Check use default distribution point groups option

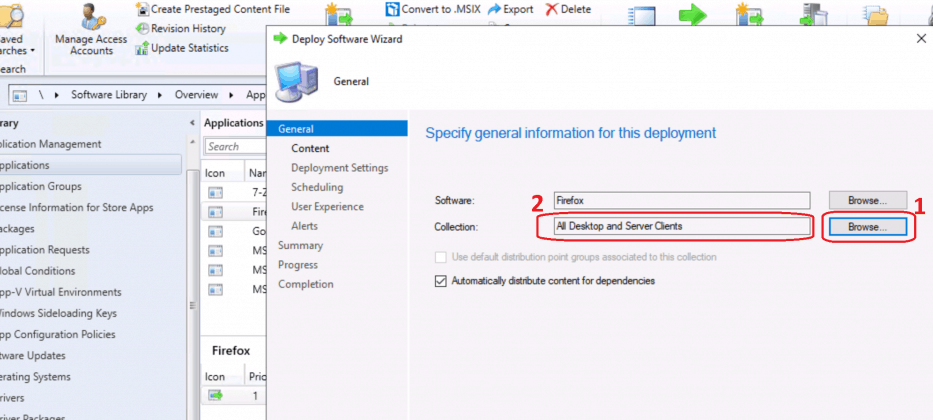[x=441, y=257]
